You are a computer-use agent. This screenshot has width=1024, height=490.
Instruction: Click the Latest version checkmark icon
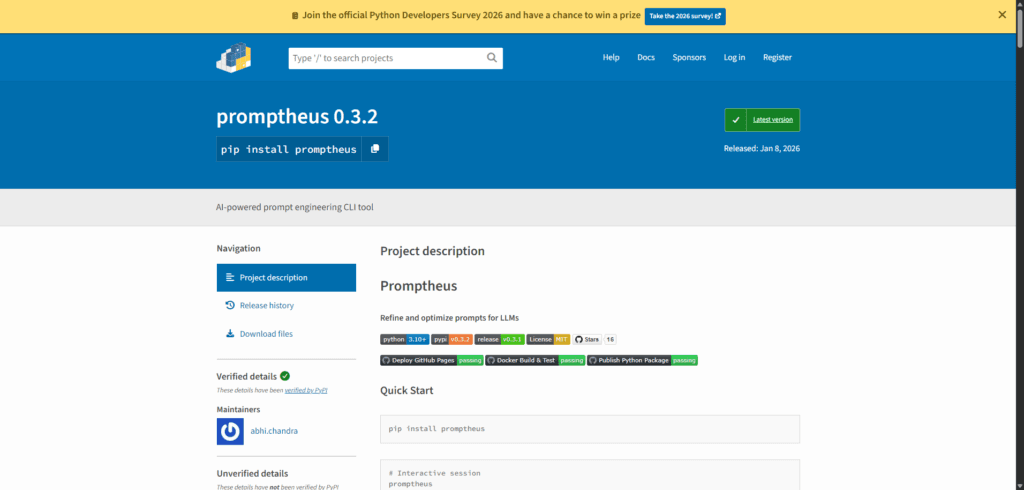coord(735,120)
